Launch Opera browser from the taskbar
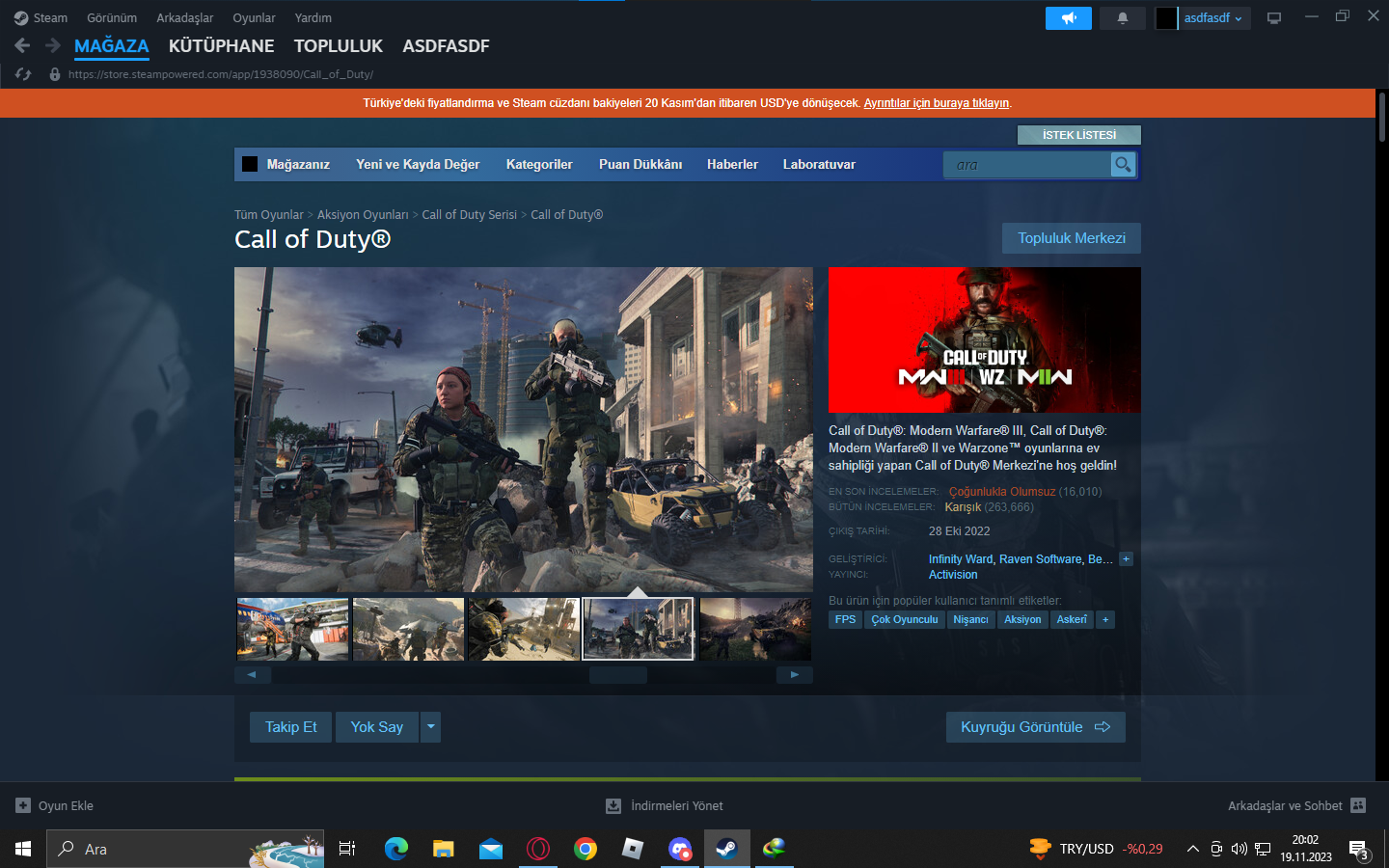The height and width of the screenshot is (868, 1389). (537, 849)
